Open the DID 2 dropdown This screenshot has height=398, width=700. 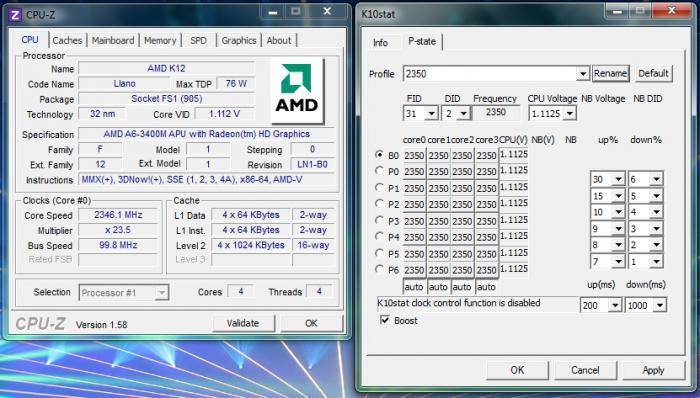464,114
